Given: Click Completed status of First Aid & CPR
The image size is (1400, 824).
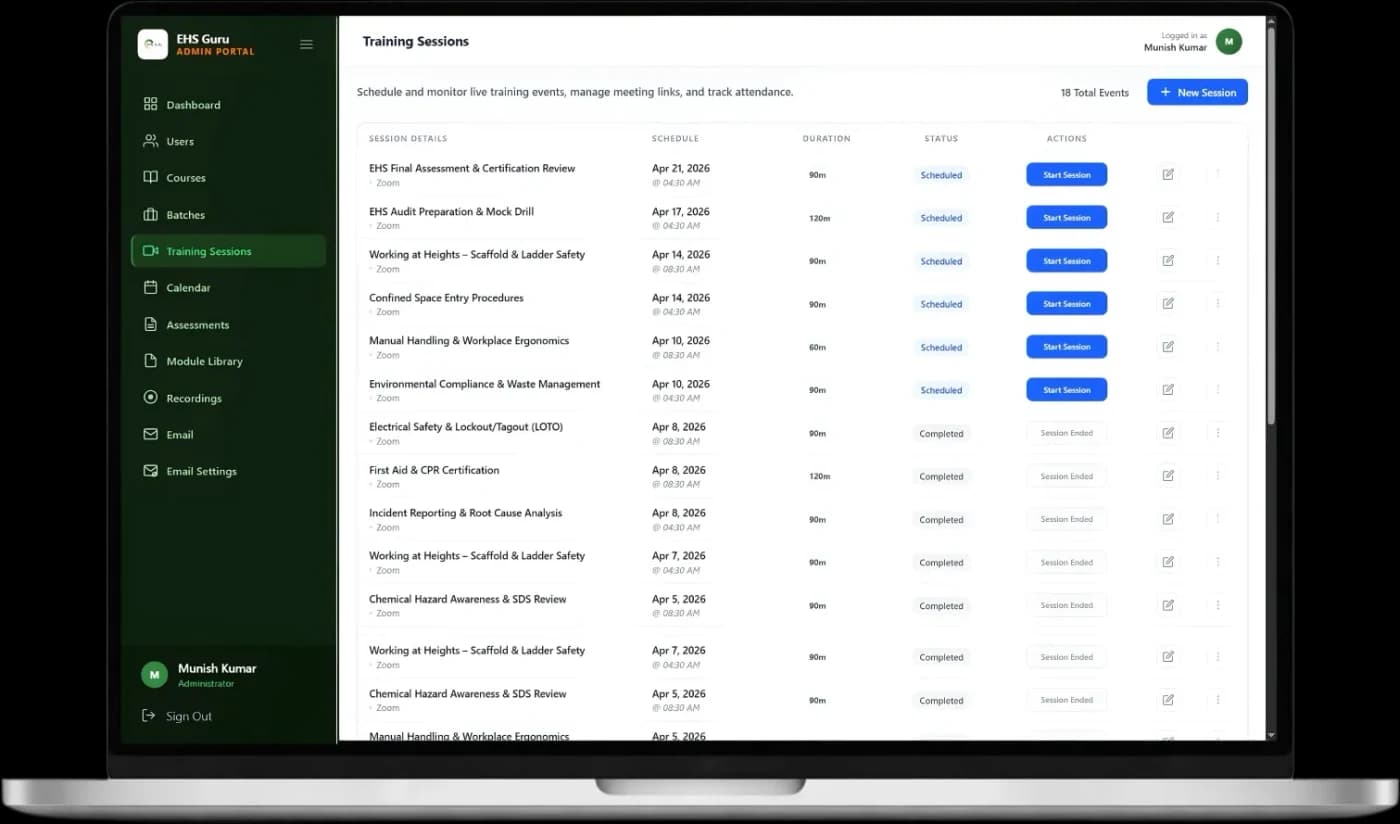Looking at the screenshot, I should click(941, 477).
